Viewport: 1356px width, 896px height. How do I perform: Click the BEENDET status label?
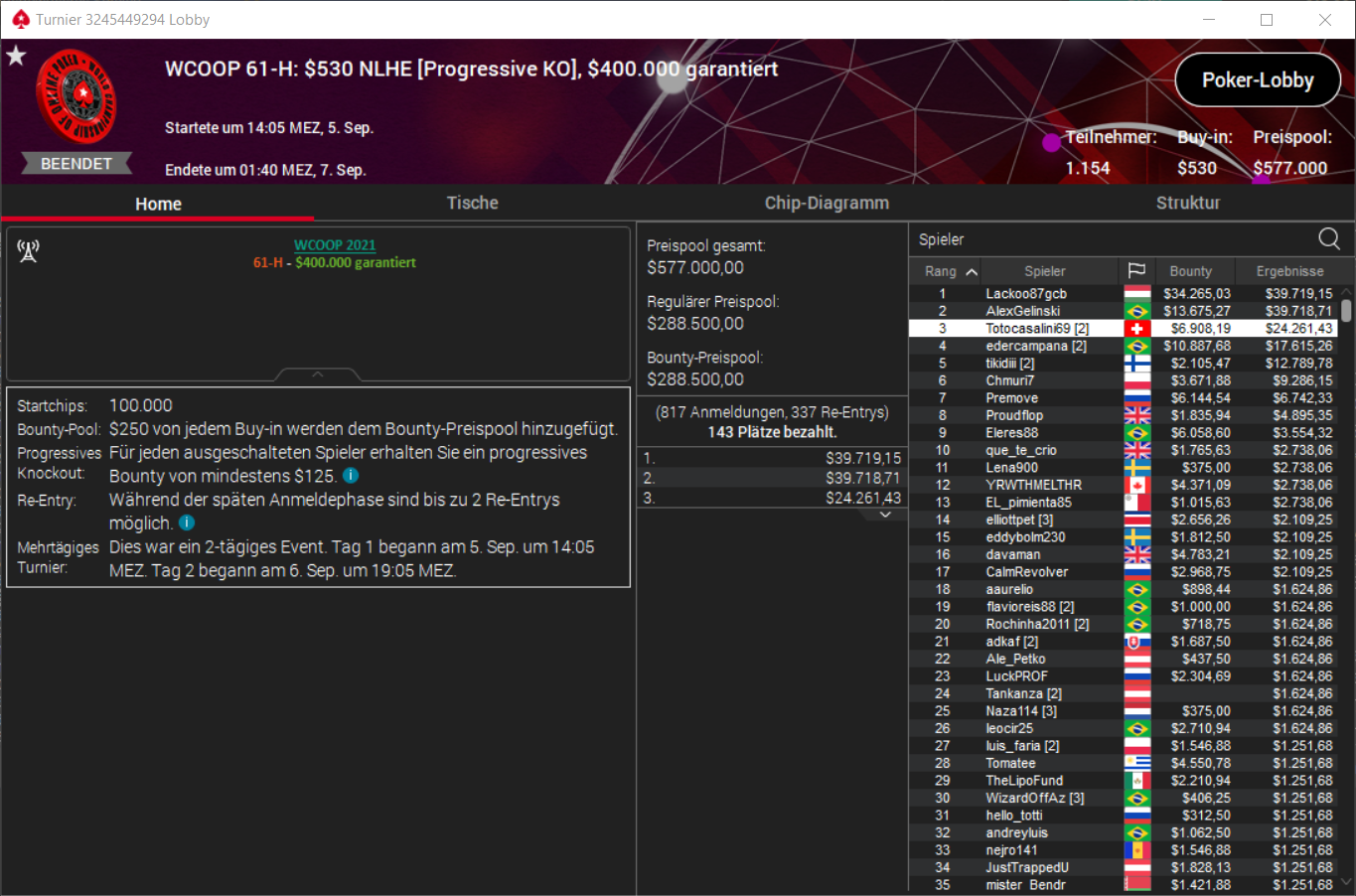(x=76, y=164)
